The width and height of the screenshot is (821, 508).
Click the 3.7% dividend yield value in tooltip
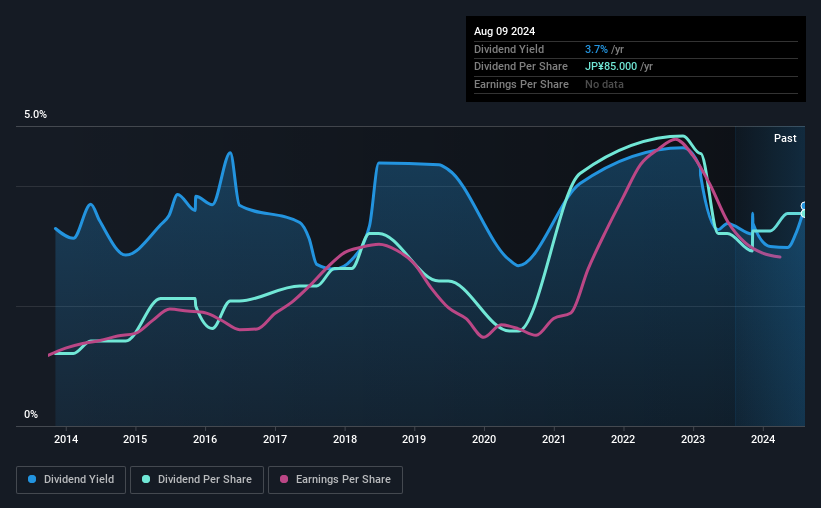pos(596,49)
